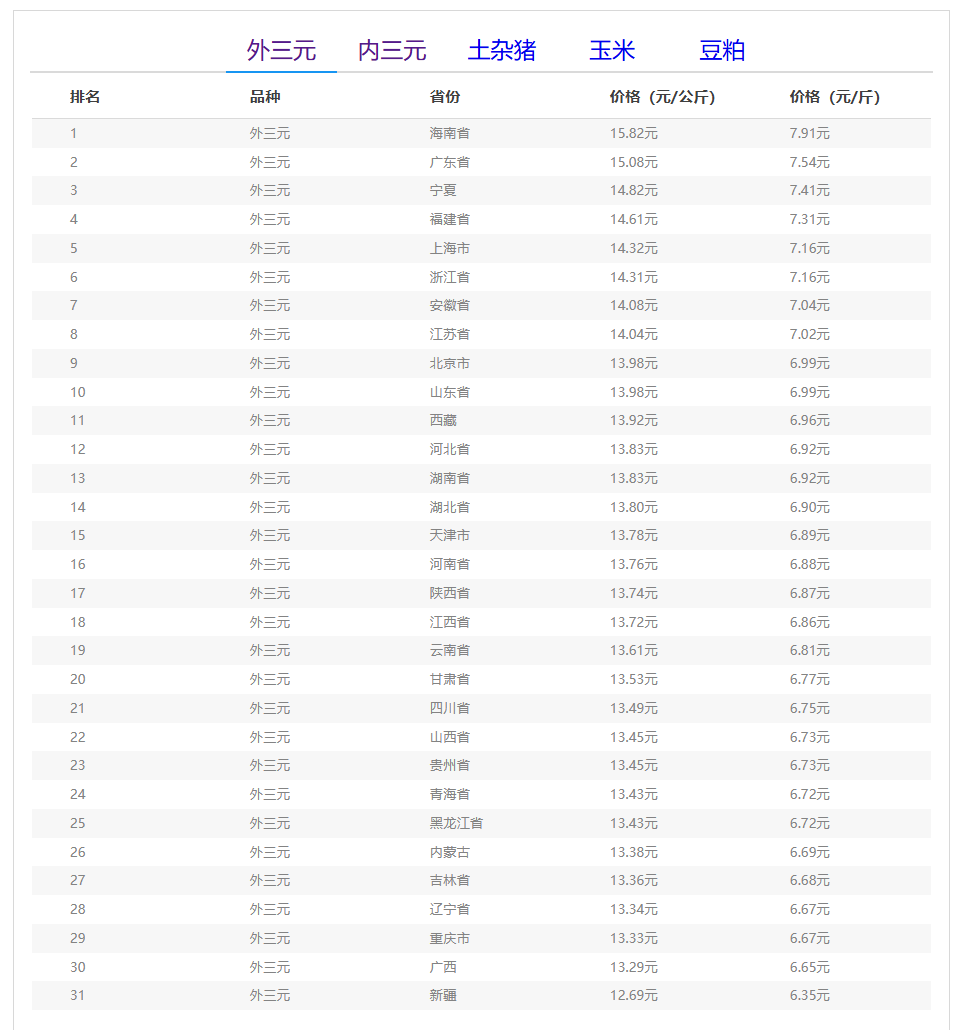Select the 四川省 cell
The height and width of the screenshot is (1030, 965).
[450, 708]
